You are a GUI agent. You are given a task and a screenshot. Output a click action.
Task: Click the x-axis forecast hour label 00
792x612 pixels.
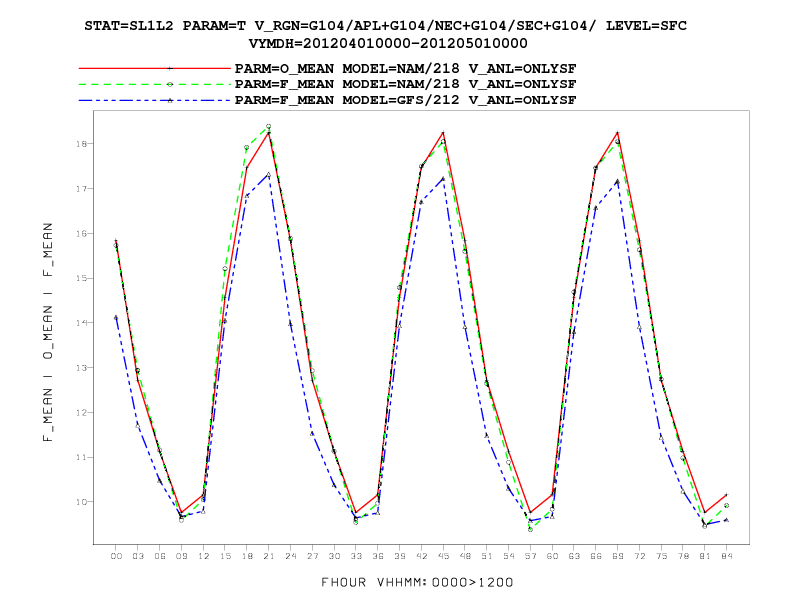pyautogui.click(x=116, y=556)
